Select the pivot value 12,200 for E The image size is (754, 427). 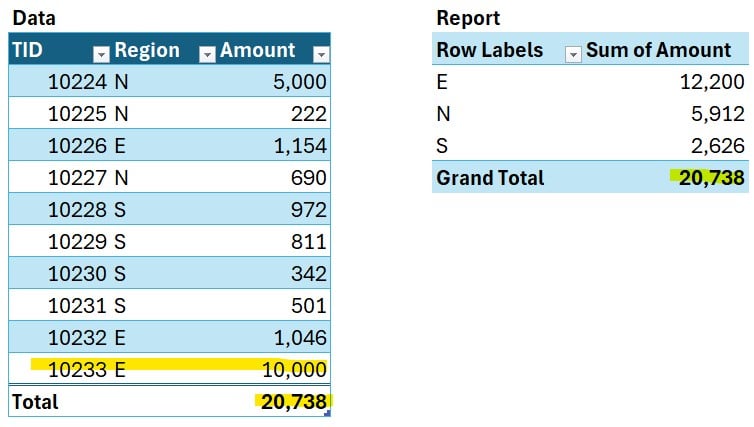tap(712, 82)
